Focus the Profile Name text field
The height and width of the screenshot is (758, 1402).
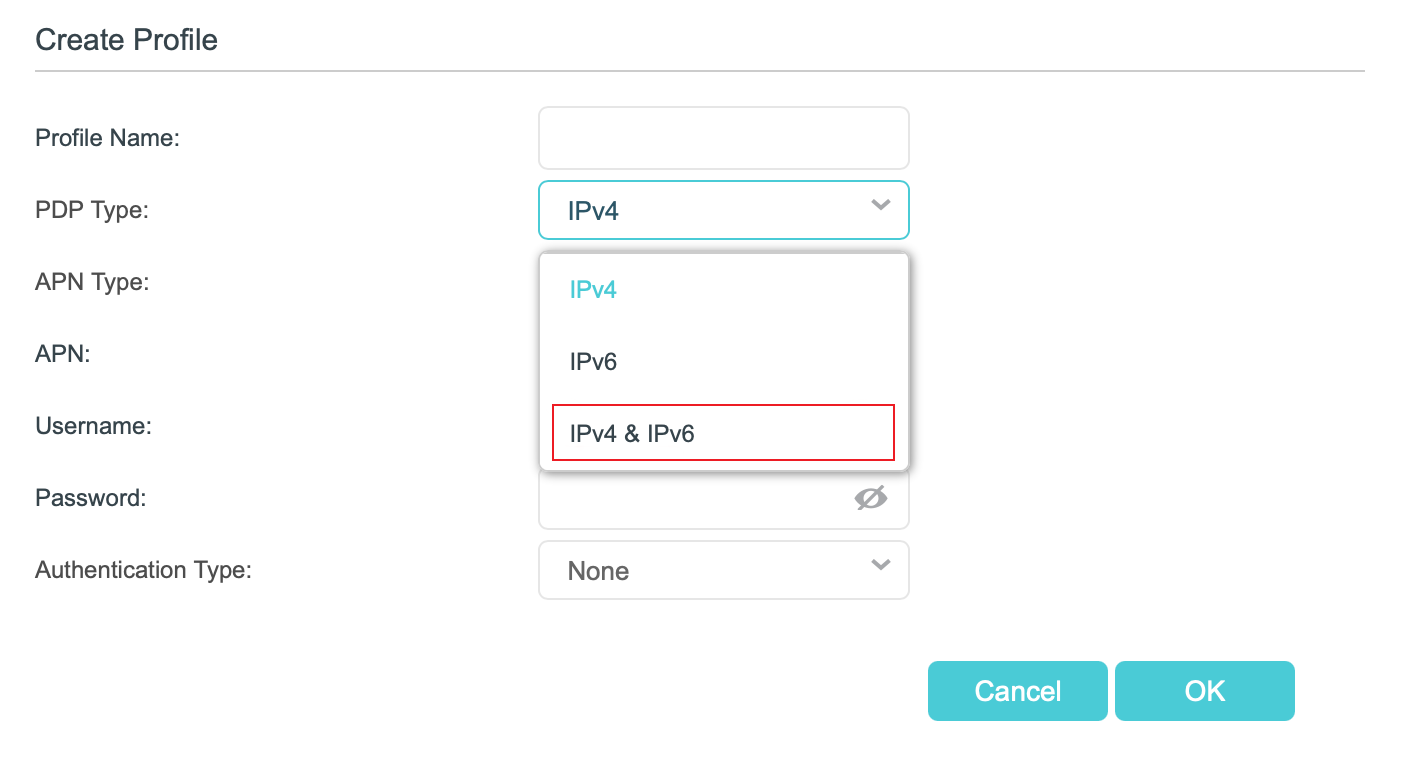(723, 138)
